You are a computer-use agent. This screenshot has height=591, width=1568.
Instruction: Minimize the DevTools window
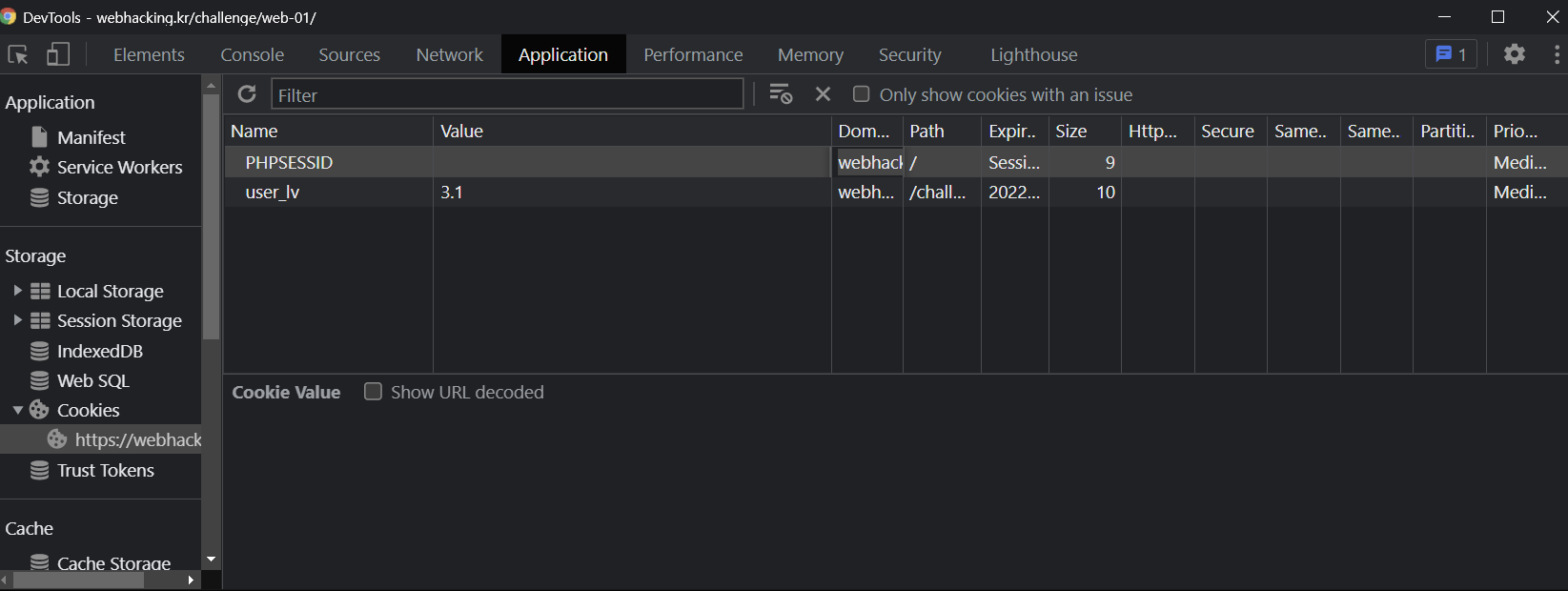[1444, 17]
